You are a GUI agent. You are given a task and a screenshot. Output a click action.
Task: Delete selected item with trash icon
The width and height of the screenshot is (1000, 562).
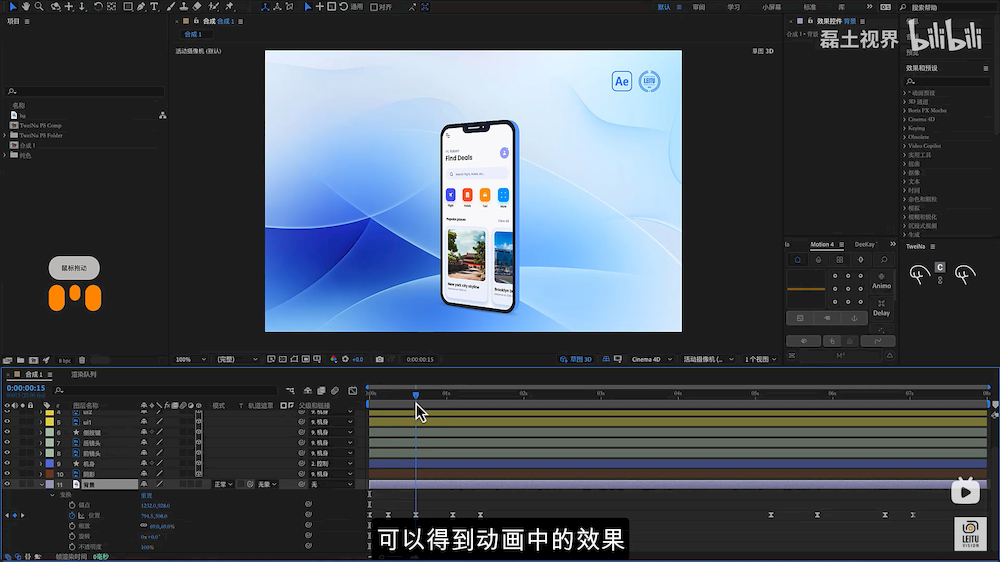[82, 360]
